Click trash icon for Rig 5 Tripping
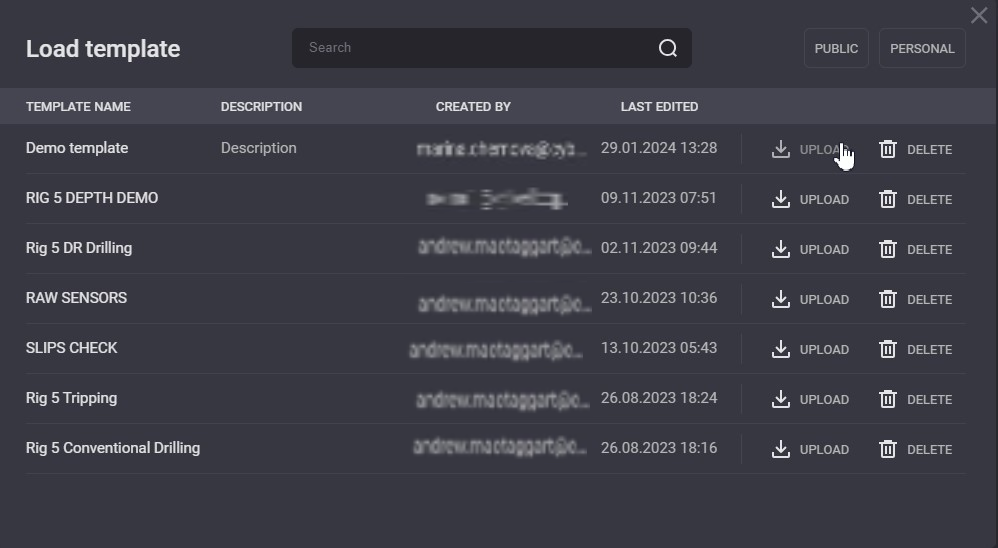 (x=887, y=399)
